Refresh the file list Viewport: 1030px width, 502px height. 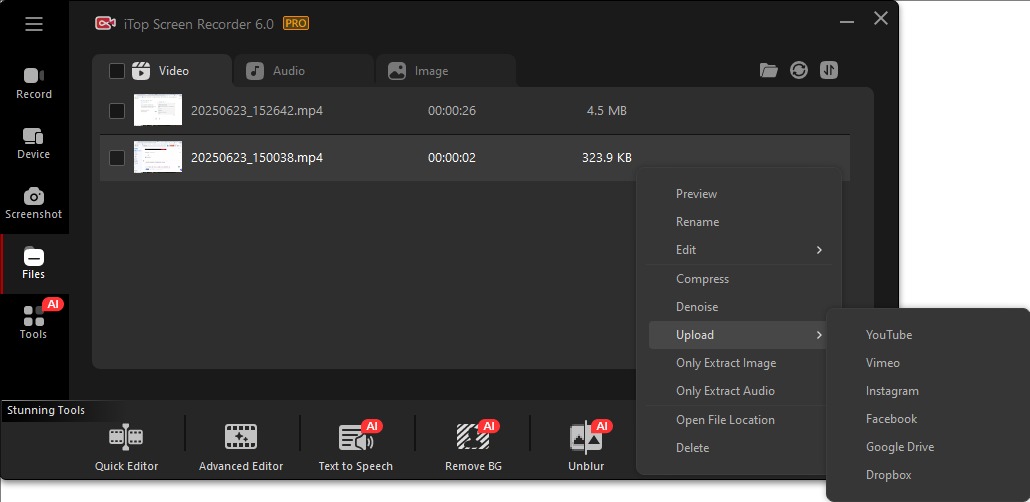click(x=799, y=70)
